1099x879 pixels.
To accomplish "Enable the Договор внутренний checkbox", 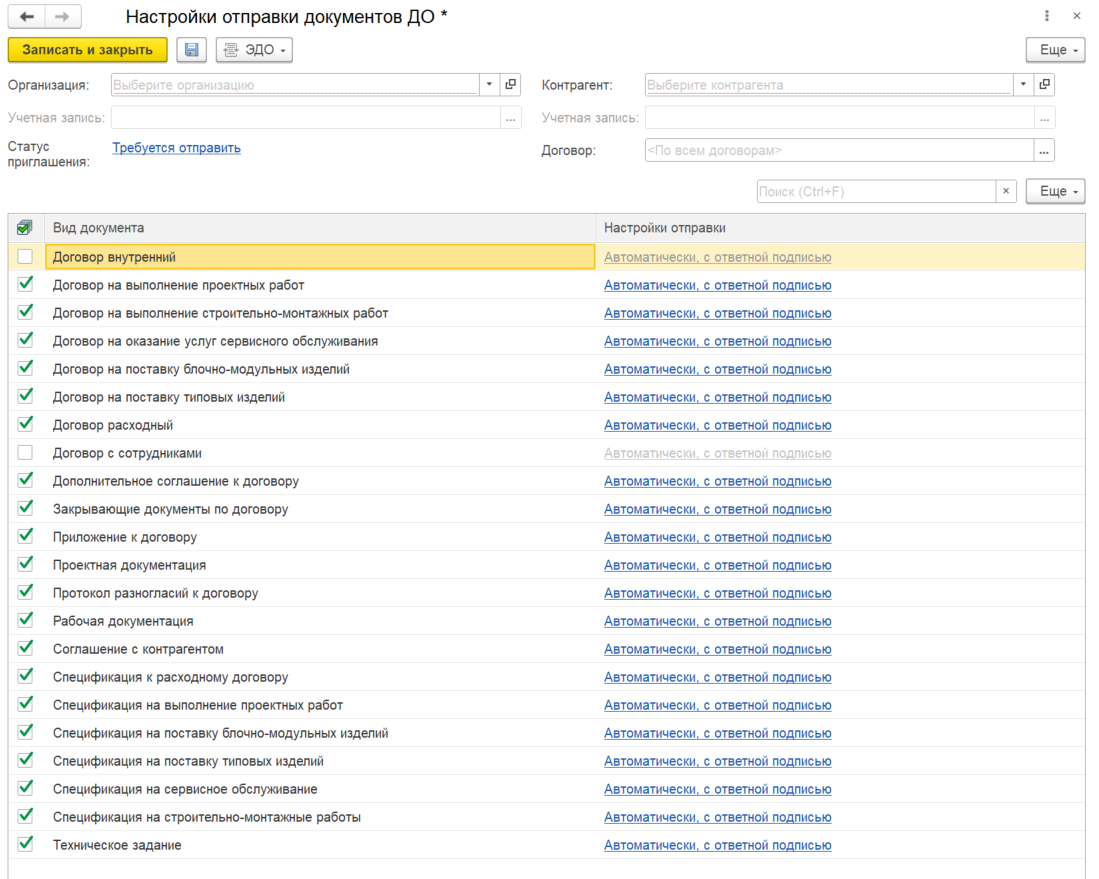I will pyautogui.click(x=25, y=257).
